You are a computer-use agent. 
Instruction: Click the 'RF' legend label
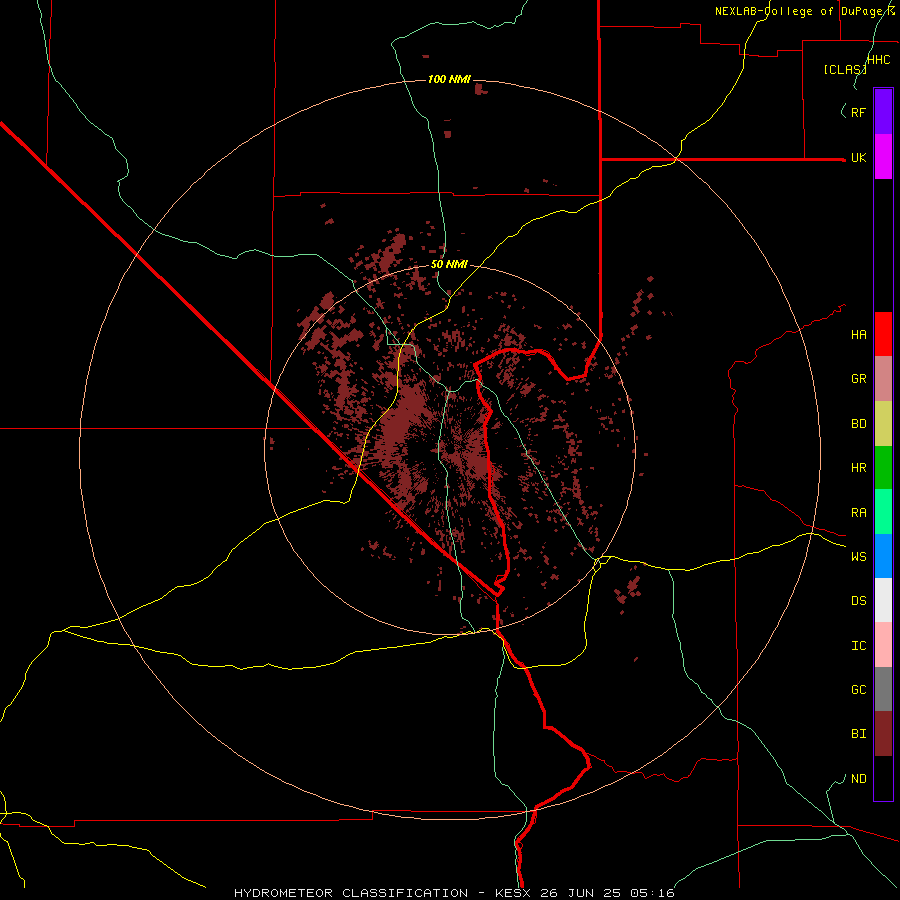[858, 112]
